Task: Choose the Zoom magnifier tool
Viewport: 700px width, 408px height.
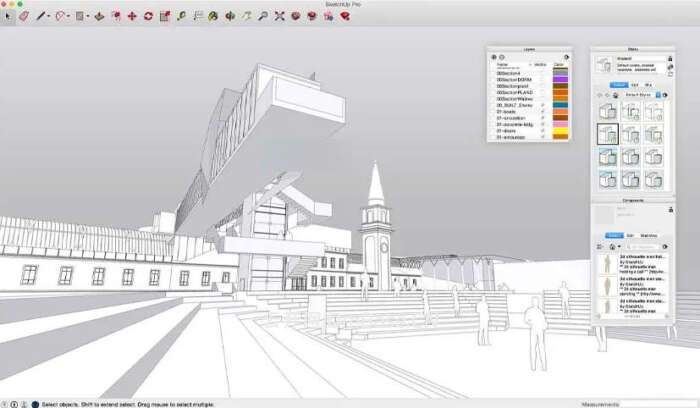Action: 263,17
